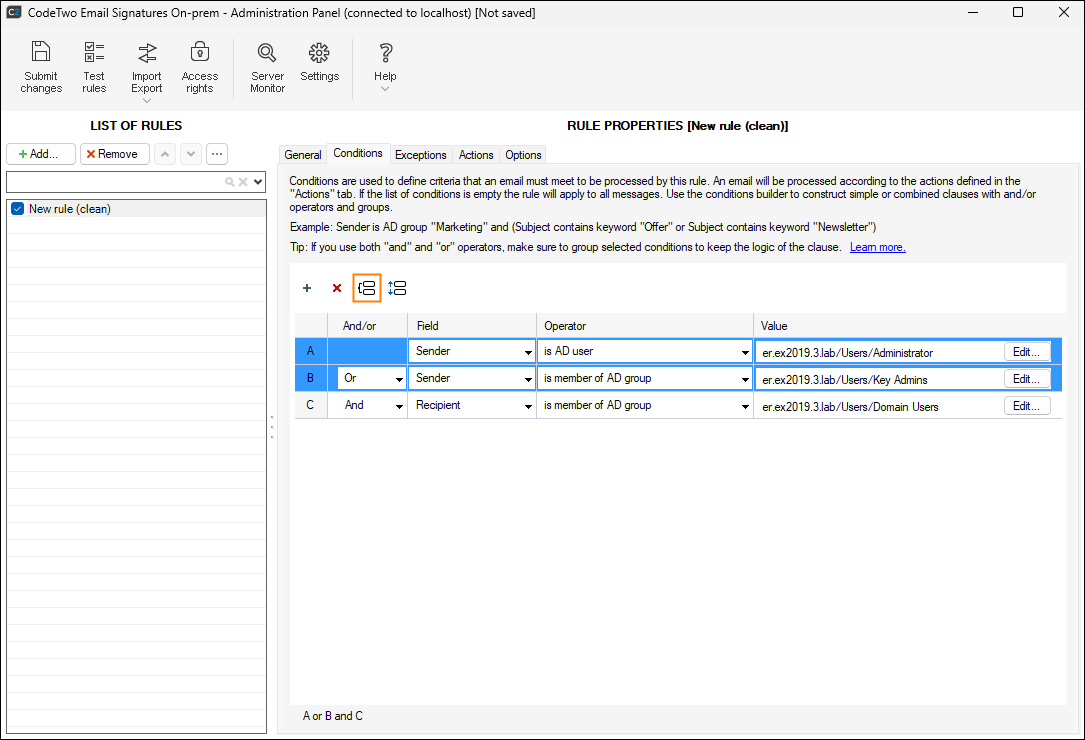Open the Actions tab
This screenshot has width=1085, height=740.
476,155
